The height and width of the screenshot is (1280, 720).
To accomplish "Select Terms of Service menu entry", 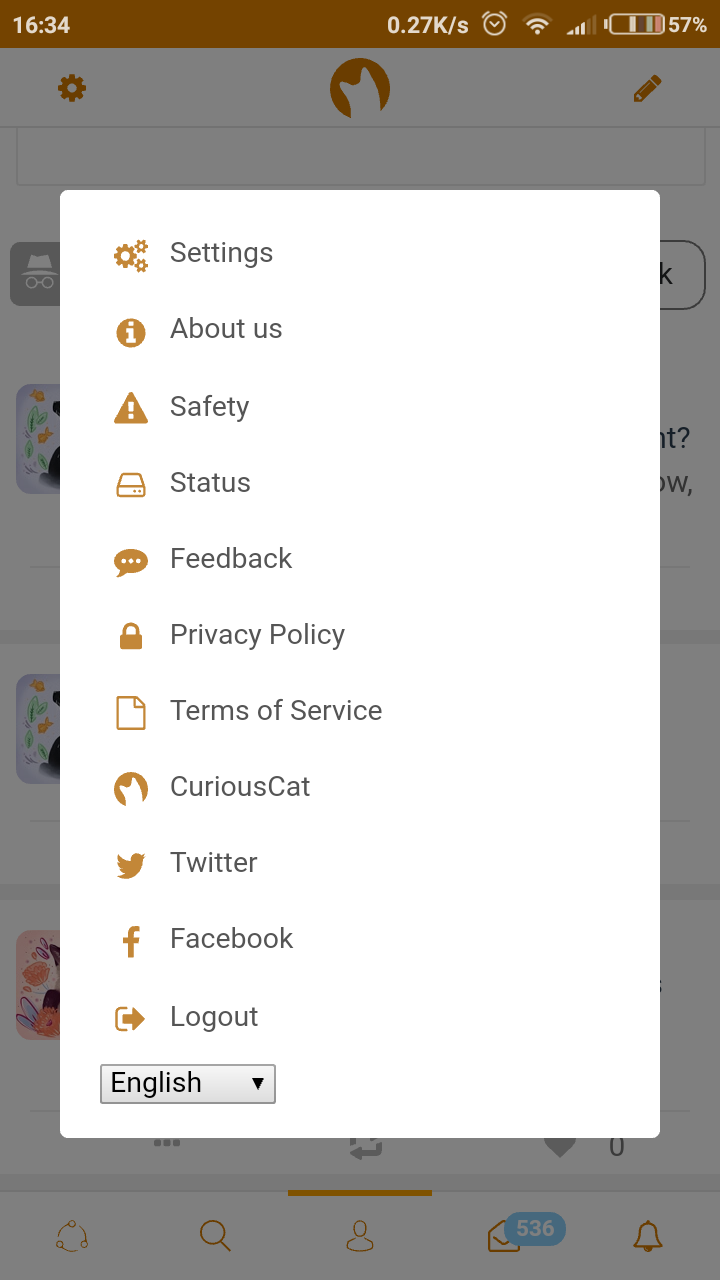I will pos(276,711).
